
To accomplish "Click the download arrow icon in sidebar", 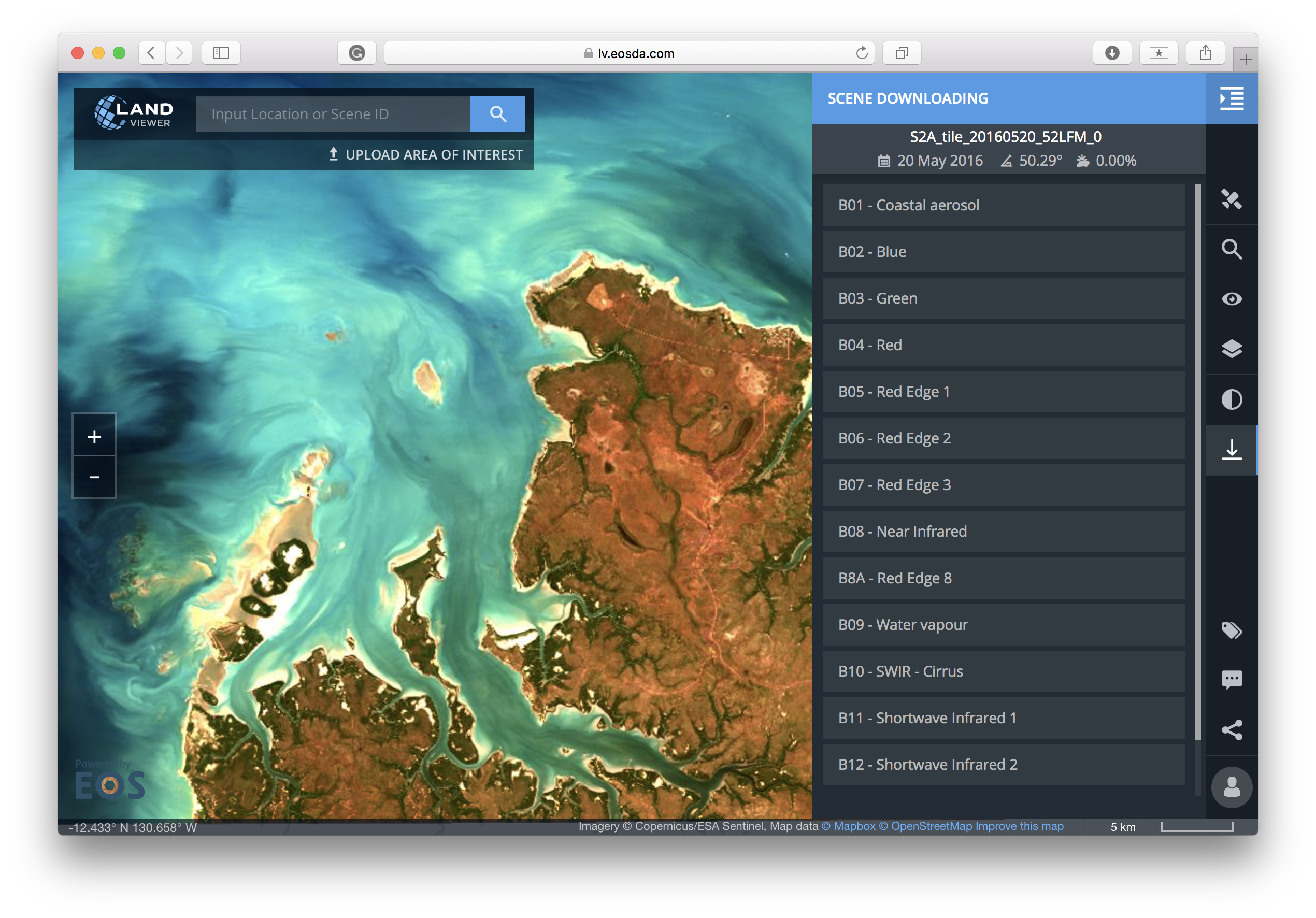I will point(1231,449).
